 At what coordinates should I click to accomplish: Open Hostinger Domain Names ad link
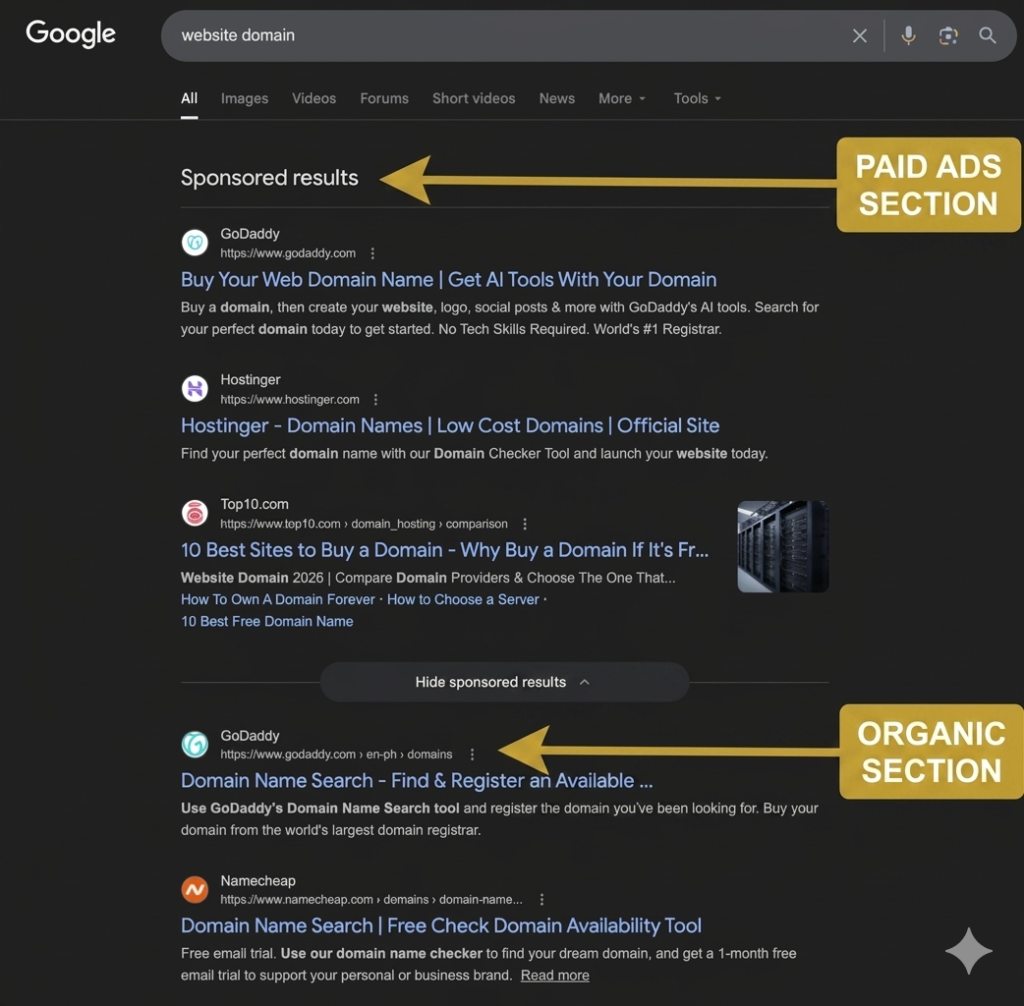[x=450, y=426]
